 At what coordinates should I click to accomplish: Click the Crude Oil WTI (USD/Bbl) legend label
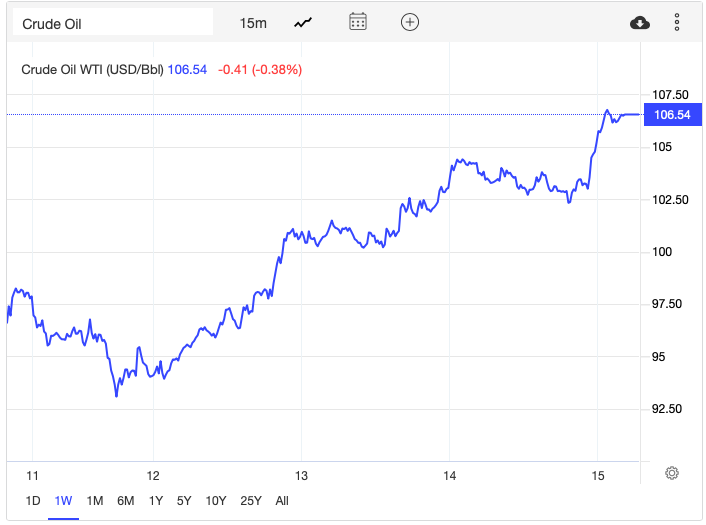click(x=92, y=70)
